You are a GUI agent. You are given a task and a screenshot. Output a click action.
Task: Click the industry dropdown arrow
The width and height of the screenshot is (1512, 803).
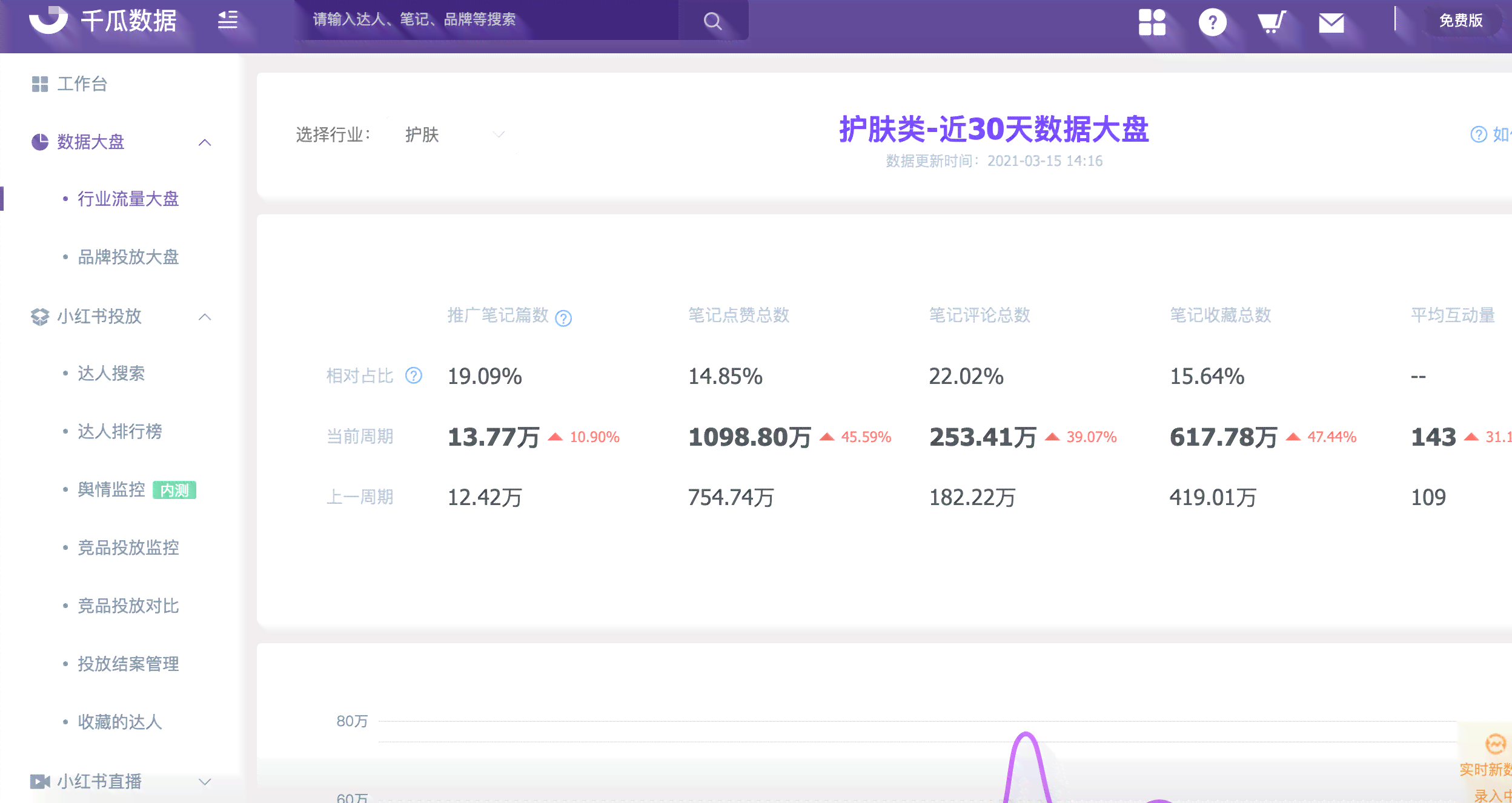tap(499, 134)
